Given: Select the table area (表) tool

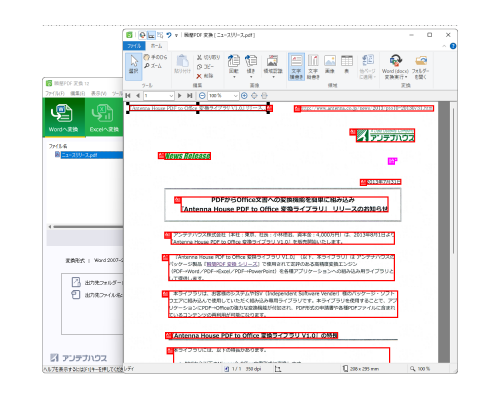Looking at the screenshot, I should [x=347, y=64].
